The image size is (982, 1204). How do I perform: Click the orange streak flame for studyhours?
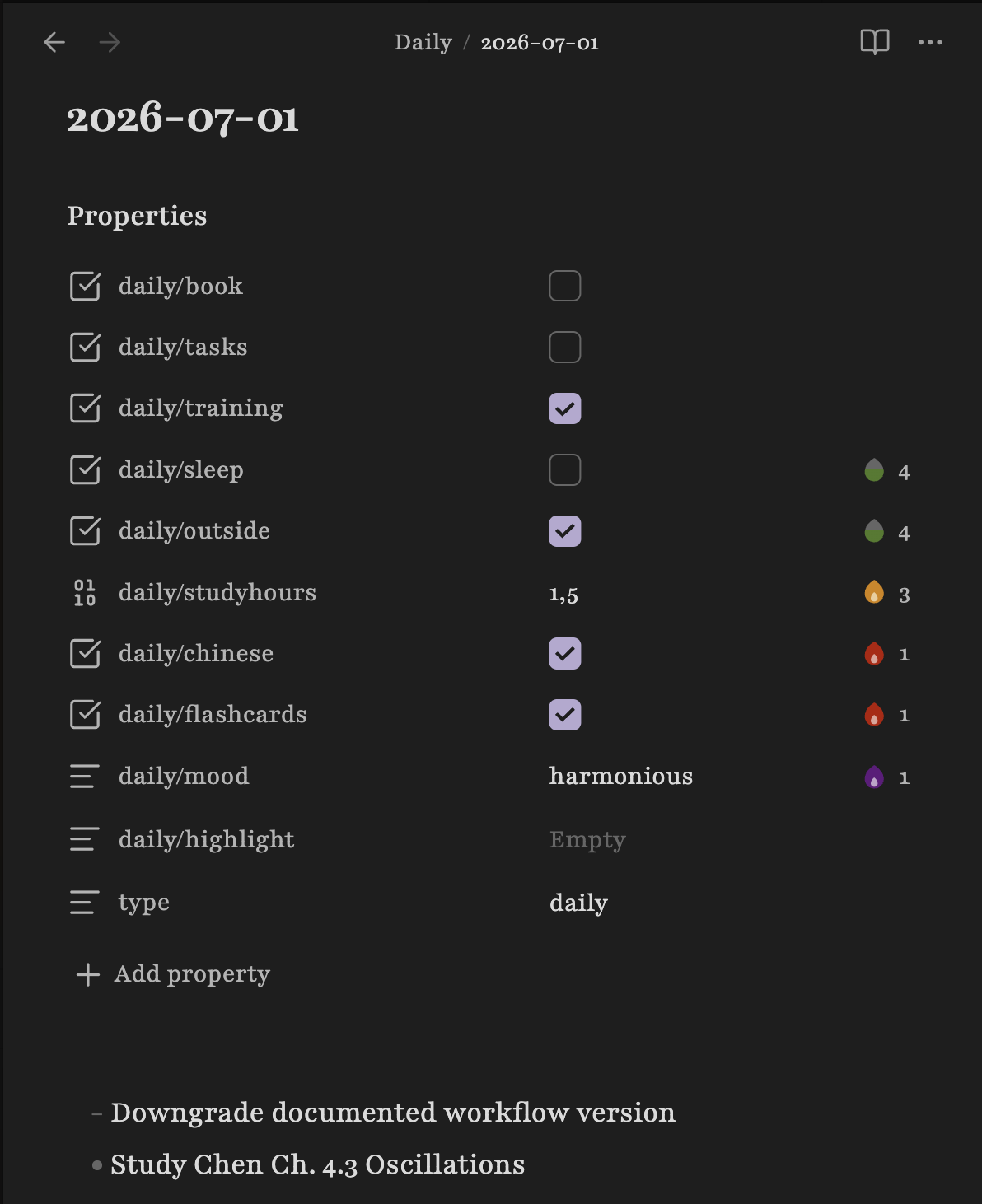click(x=874, y=592)
